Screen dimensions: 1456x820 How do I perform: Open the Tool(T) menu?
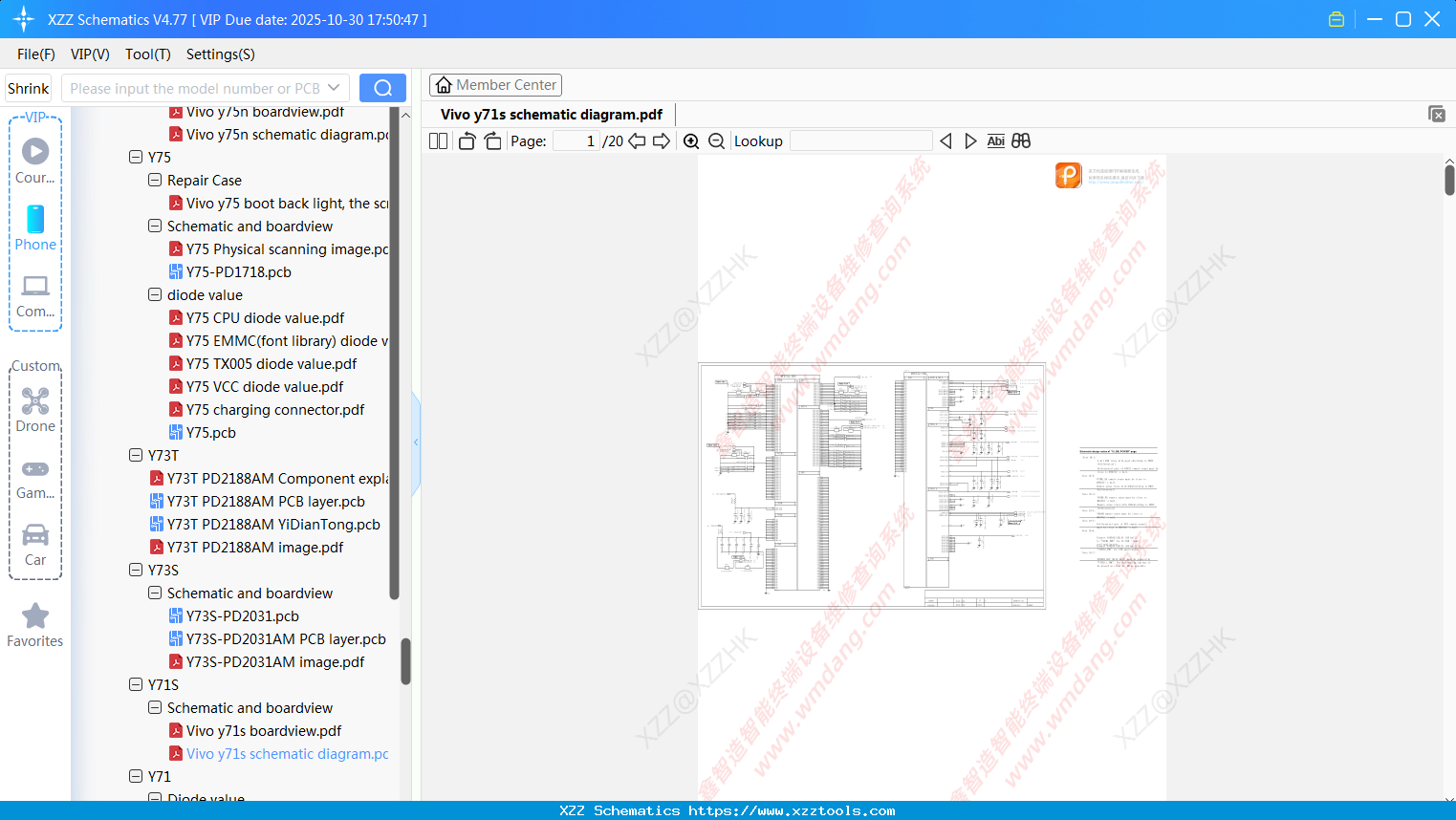(x=147, y=54)
